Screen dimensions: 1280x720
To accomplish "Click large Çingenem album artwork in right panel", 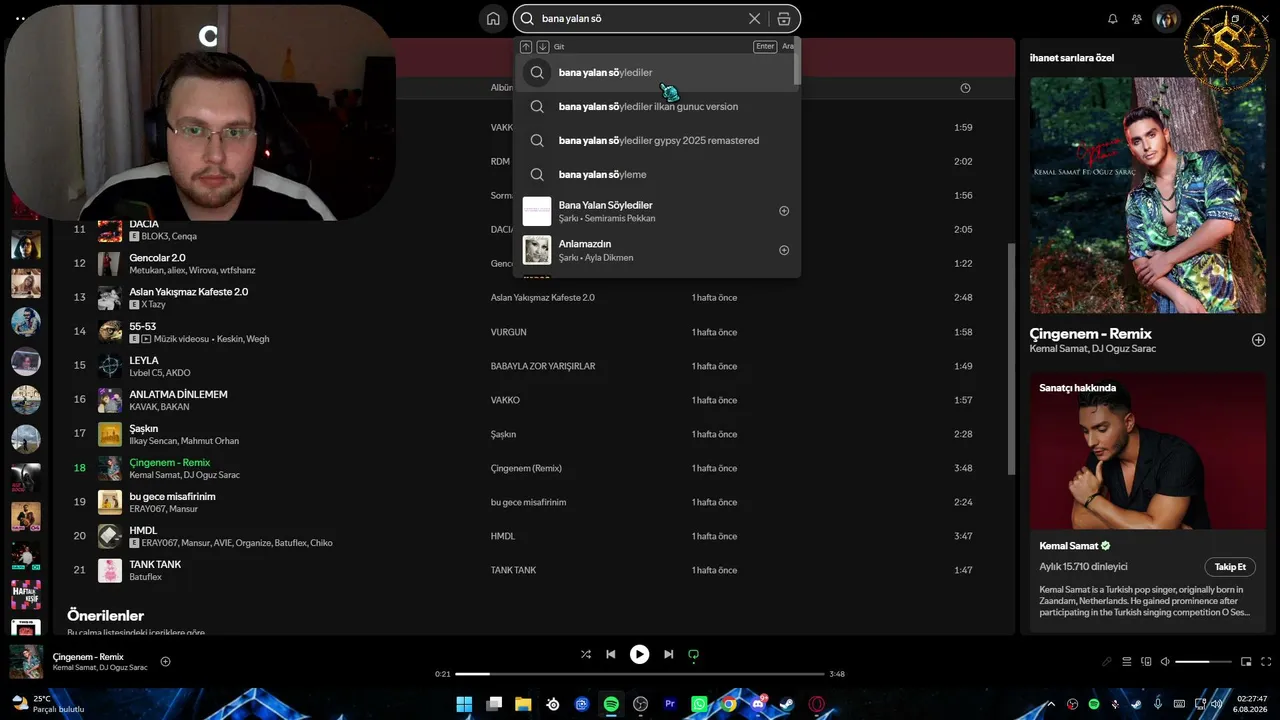I will [x=1148, y=195].
